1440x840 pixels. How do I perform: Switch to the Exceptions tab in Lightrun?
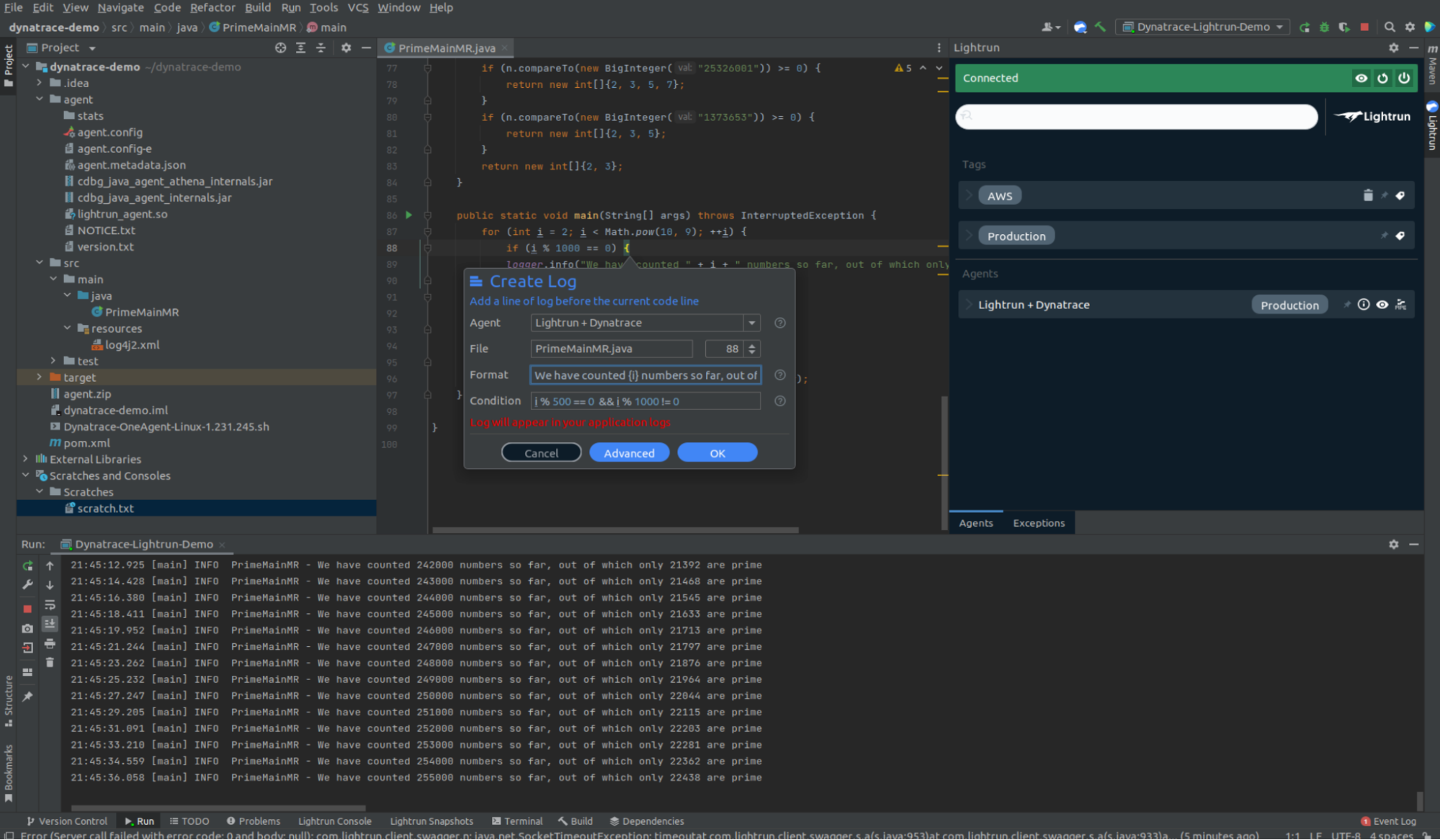1038,523
